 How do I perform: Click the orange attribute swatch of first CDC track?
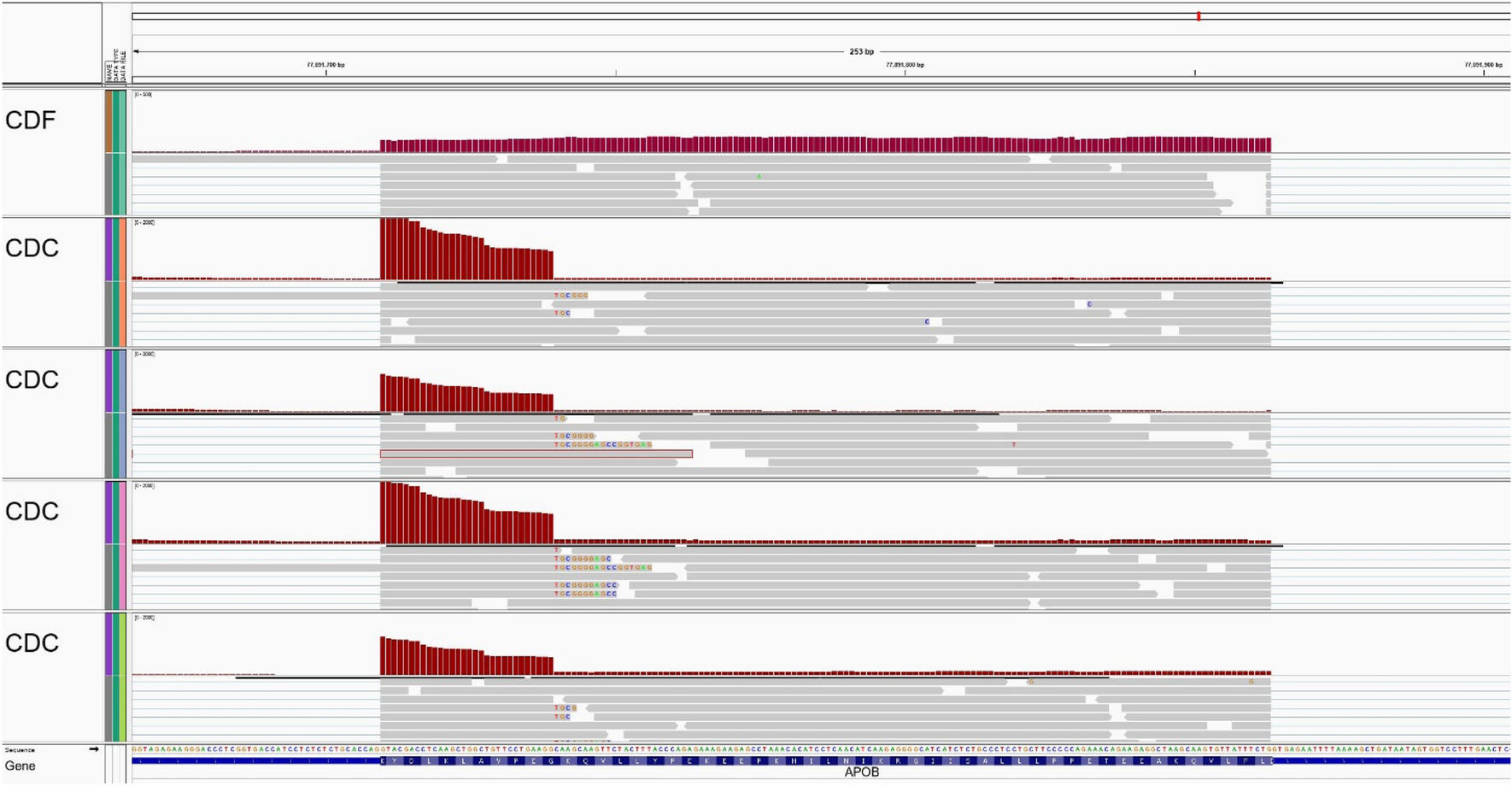[x=123, y=249]
